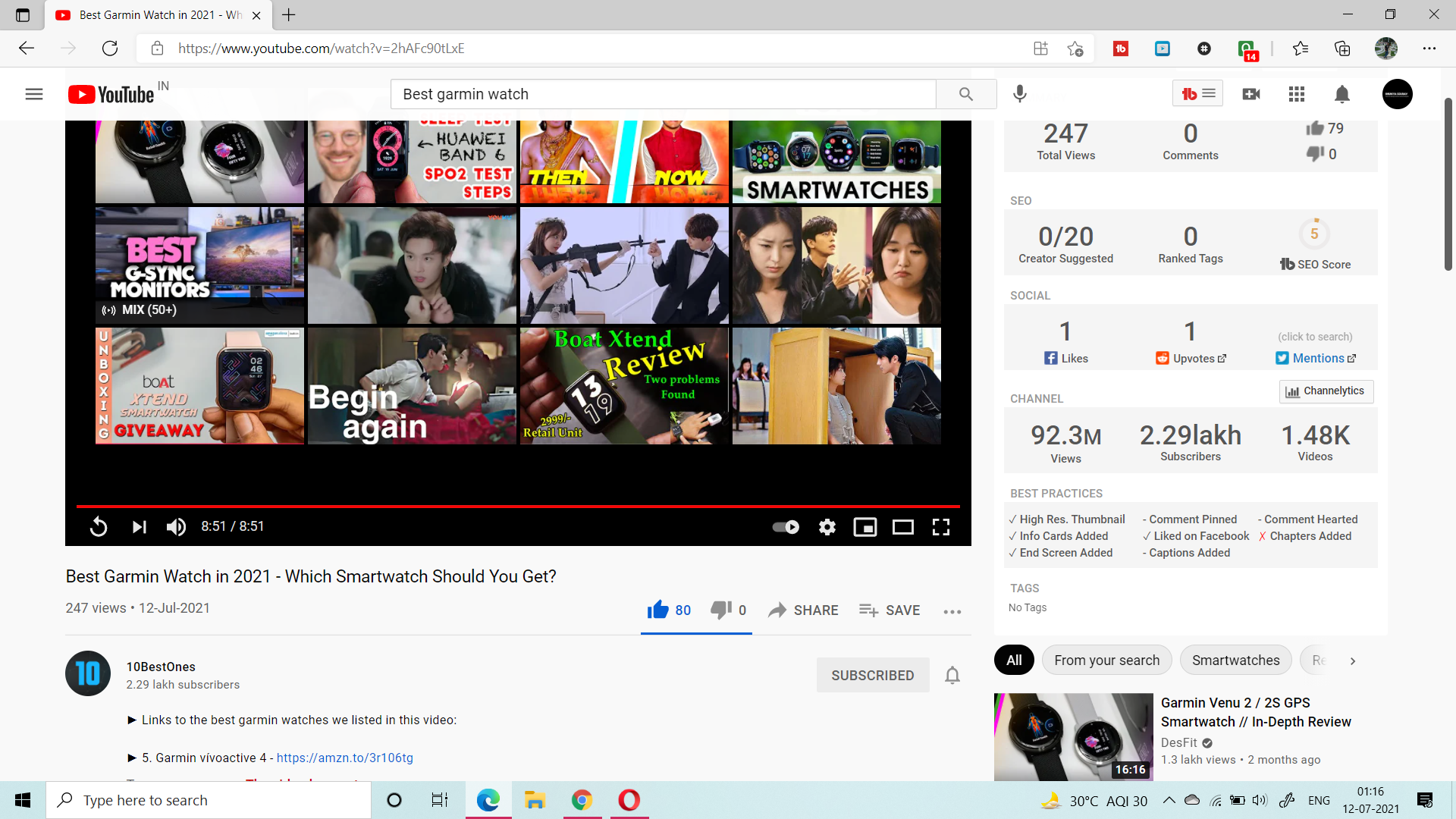Open YouTube notifications bell in header

(1342, 94)
